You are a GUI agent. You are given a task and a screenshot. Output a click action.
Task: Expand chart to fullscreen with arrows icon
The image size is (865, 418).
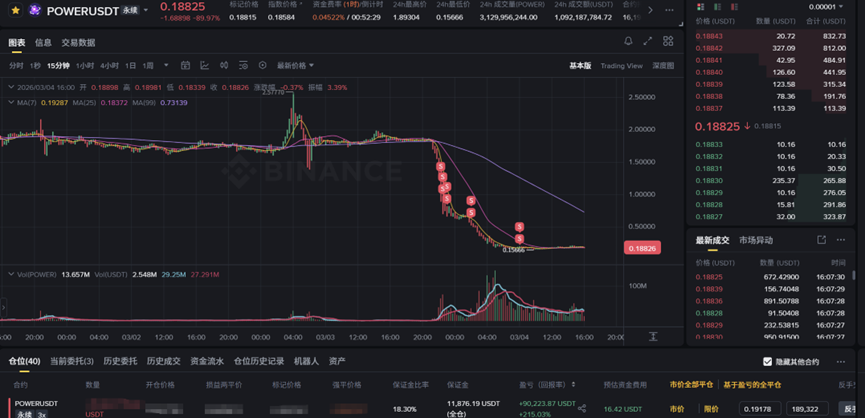(648, 41)
